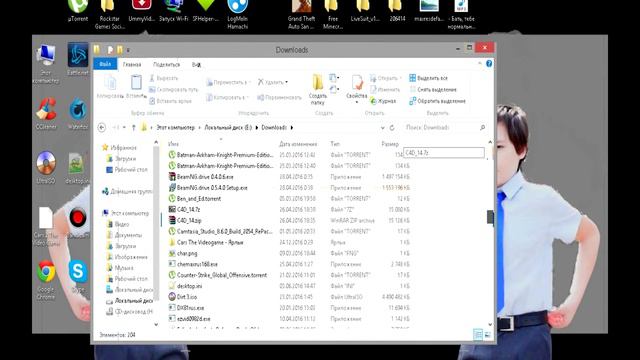Screen dimensions: 640x360
Task: Select the Google Chrome desktop icon
Action: 46,280
